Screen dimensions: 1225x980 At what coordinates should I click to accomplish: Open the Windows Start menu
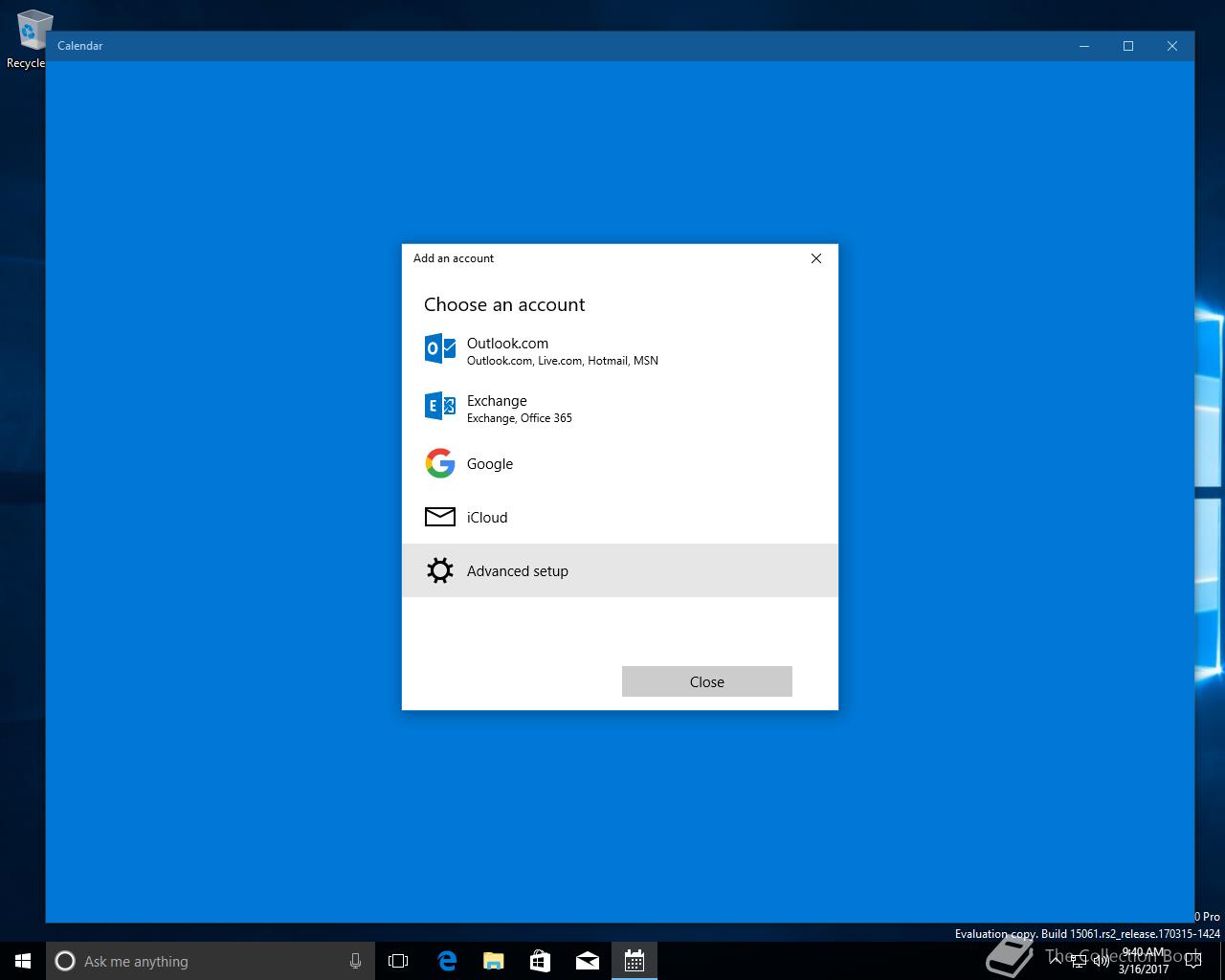[23, 961]
